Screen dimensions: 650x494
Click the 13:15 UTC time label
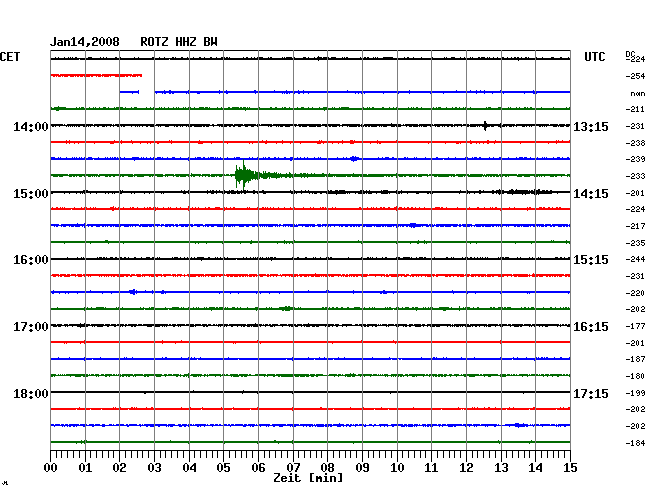tap(591, 127)
